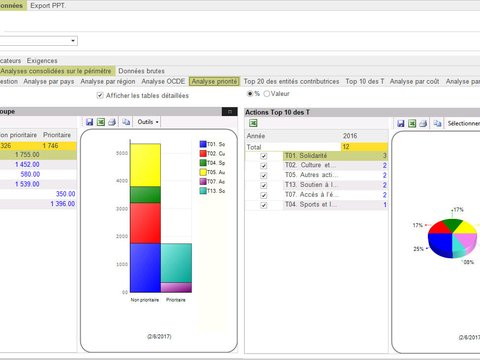Select the T01. Solidarité row label
Viewport: 480px width, 360px height.
tap(306, 156)
